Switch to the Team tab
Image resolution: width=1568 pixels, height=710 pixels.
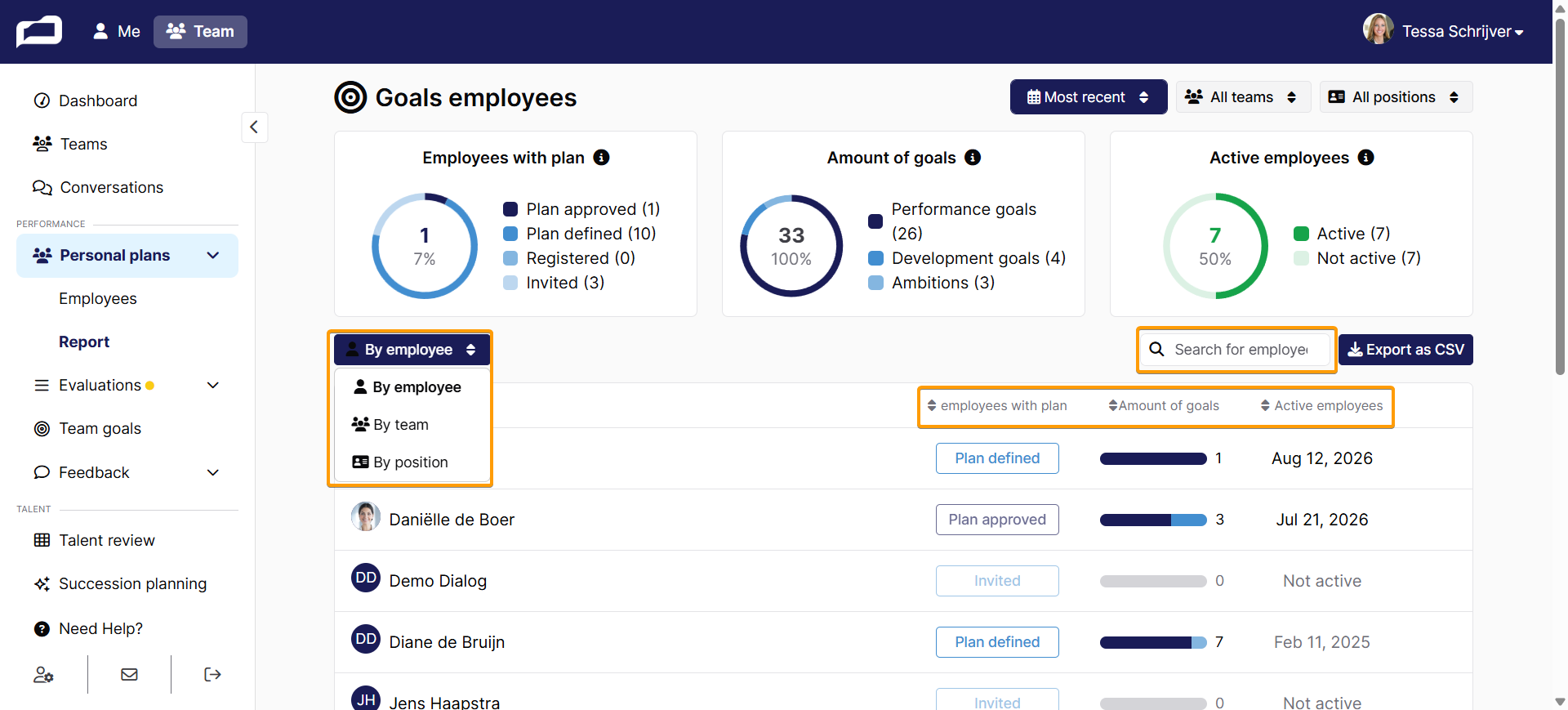(200, 32)
